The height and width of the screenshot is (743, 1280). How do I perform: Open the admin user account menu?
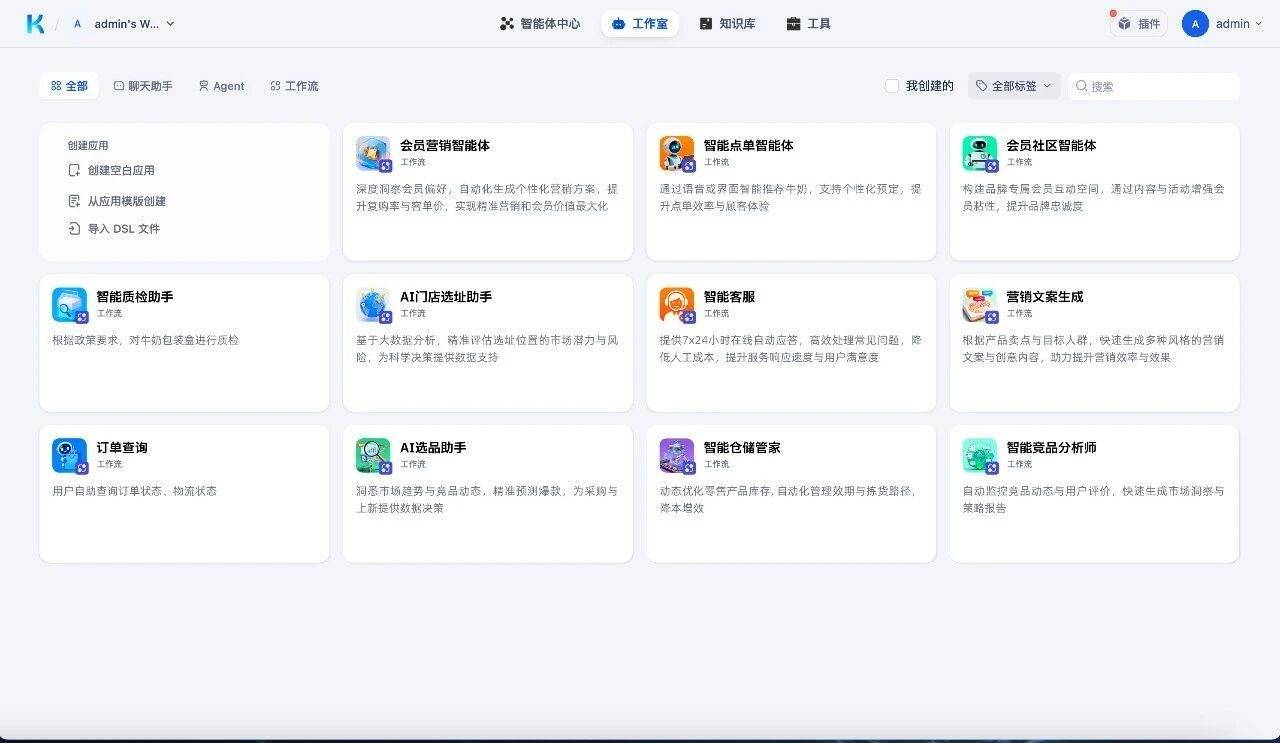coord(1222,24)
